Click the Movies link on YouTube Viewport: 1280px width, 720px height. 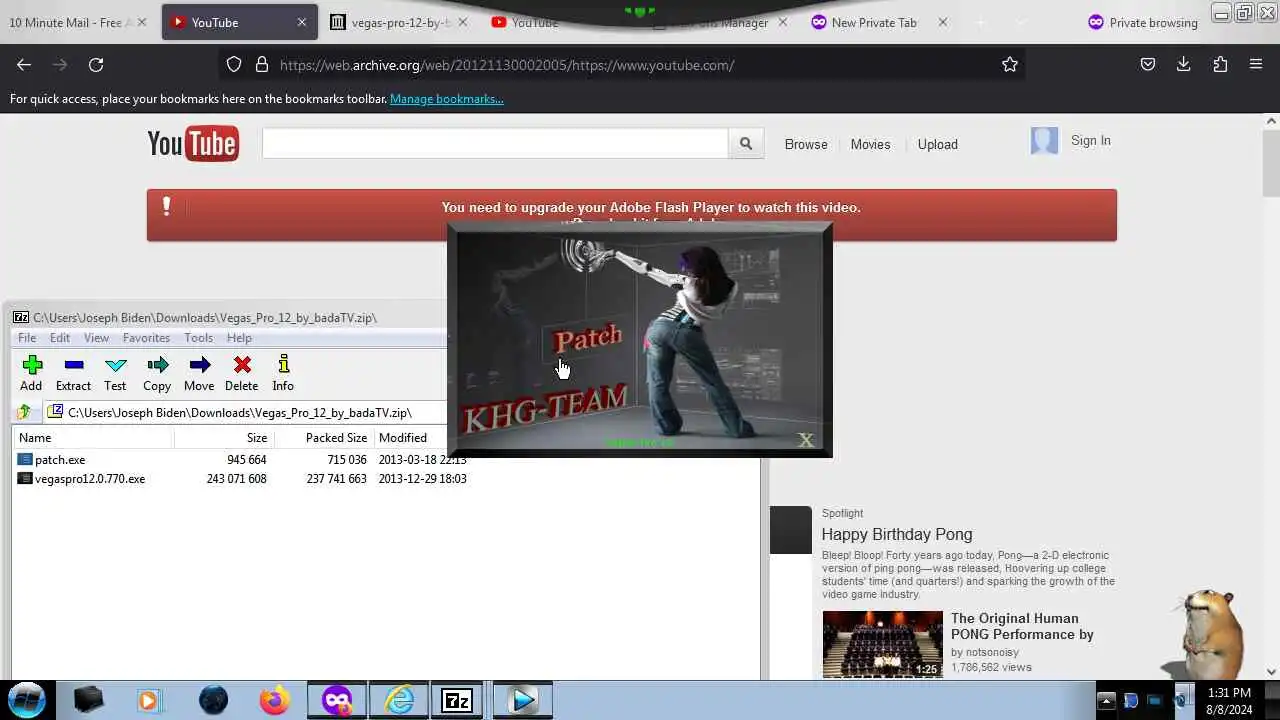click(870, 144)
